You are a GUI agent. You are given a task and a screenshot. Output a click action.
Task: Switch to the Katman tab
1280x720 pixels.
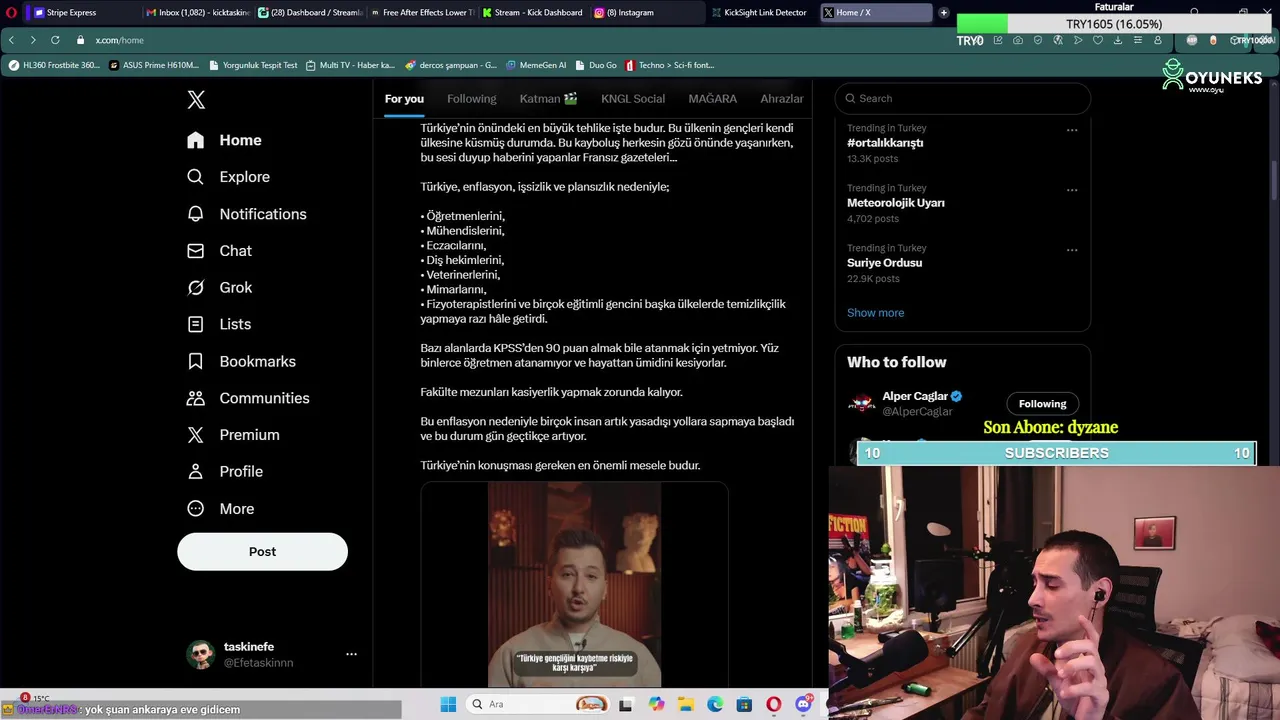[548, 98]
